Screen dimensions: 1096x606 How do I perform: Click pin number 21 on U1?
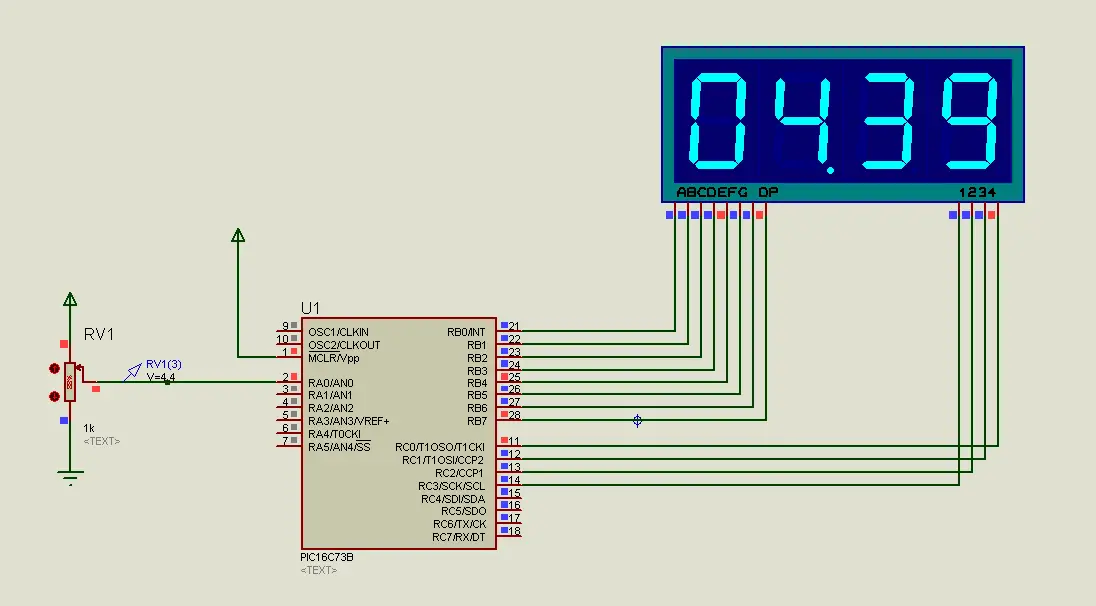(514, 326)
